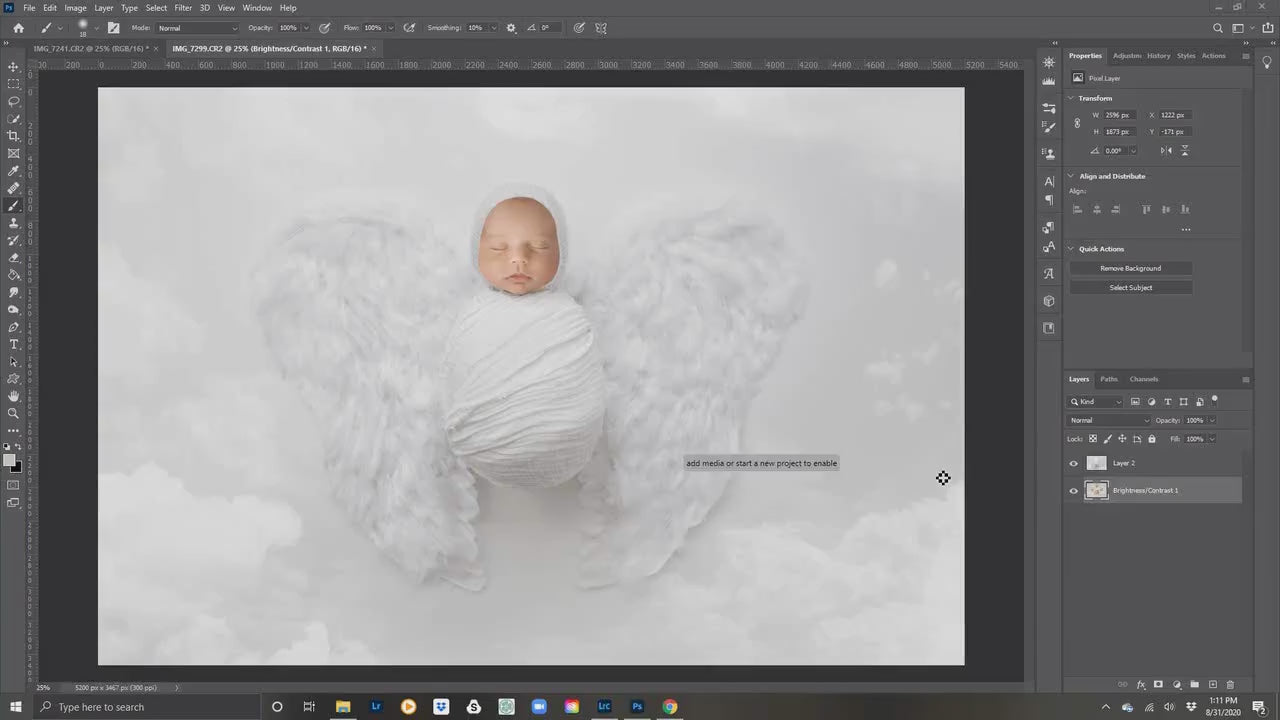Open Lightroom from the taskbar
The image size is (1280, 720).
click(376, 707)
